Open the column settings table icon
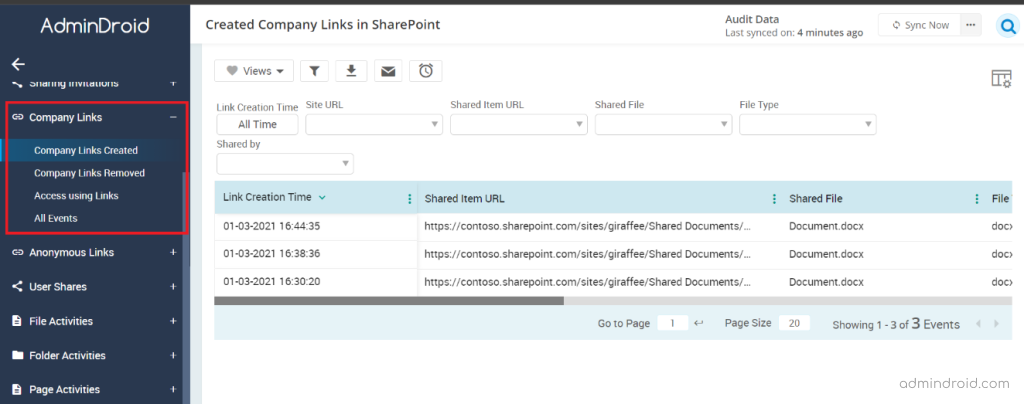 click(x=1001, y=78)
